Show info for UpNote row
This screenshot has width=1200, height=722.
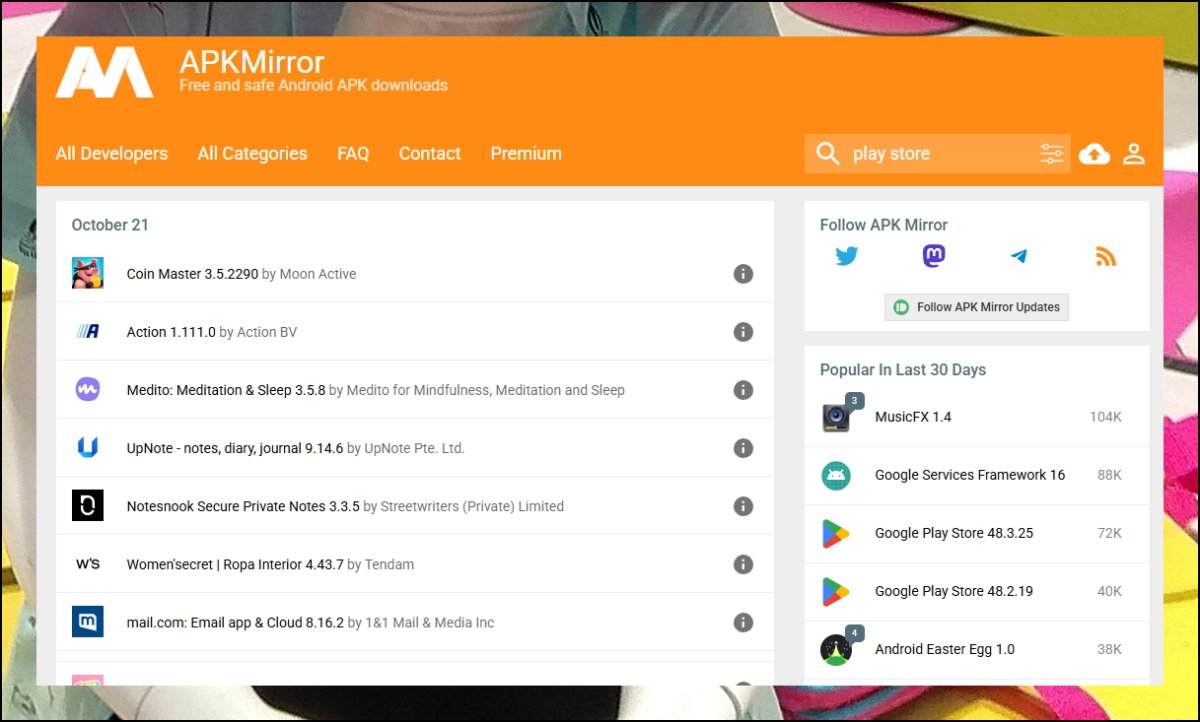click(x=743, y=448)
